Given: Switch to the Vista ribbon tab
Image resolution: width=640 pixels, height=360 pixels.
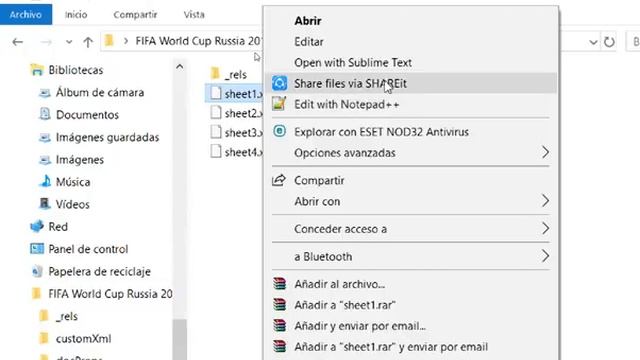Looking at the screenshot, I should [194, 14].
